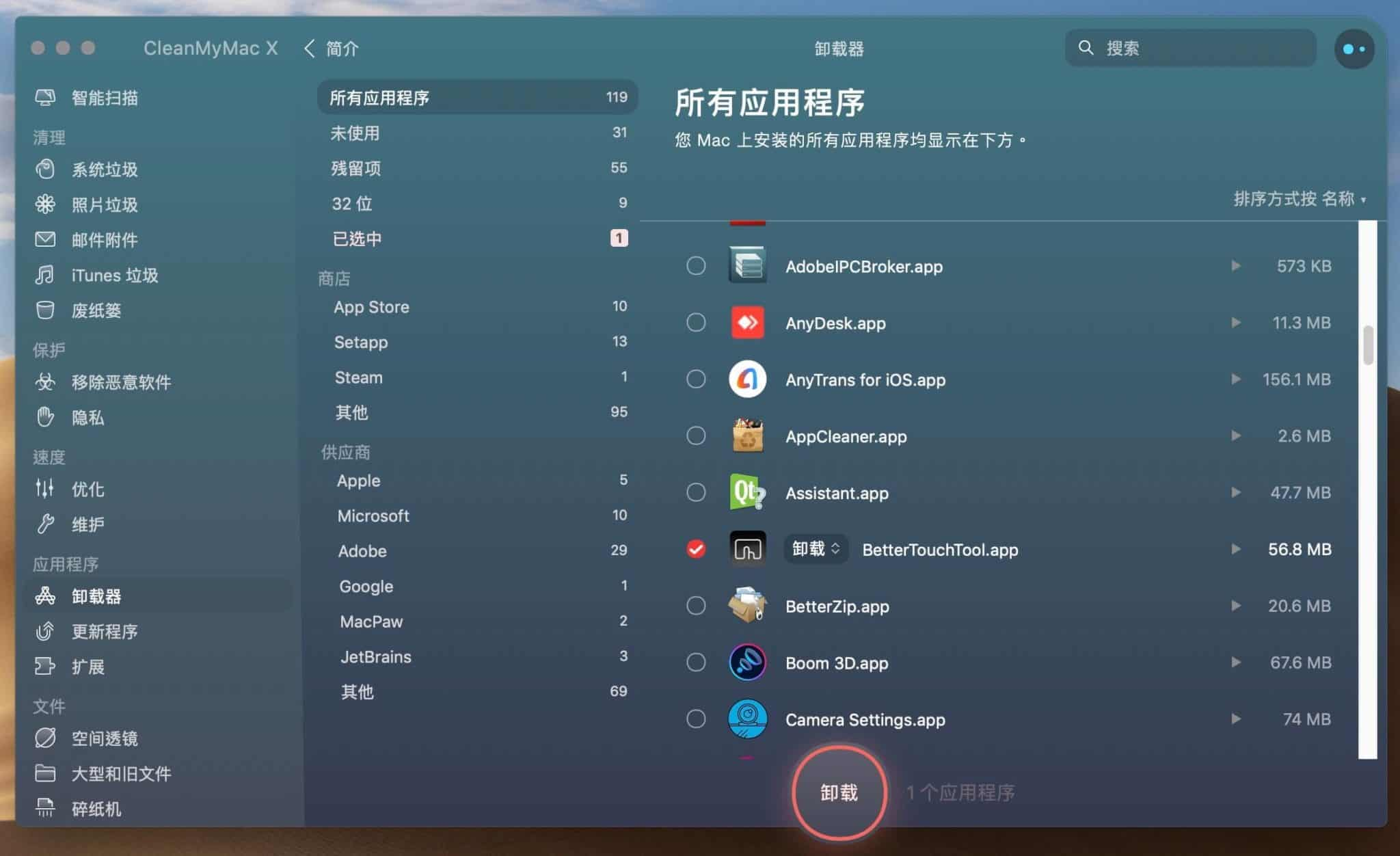Click the 搜索 (Search) input field
The image size is (1400, 856).
(1192, 48)
